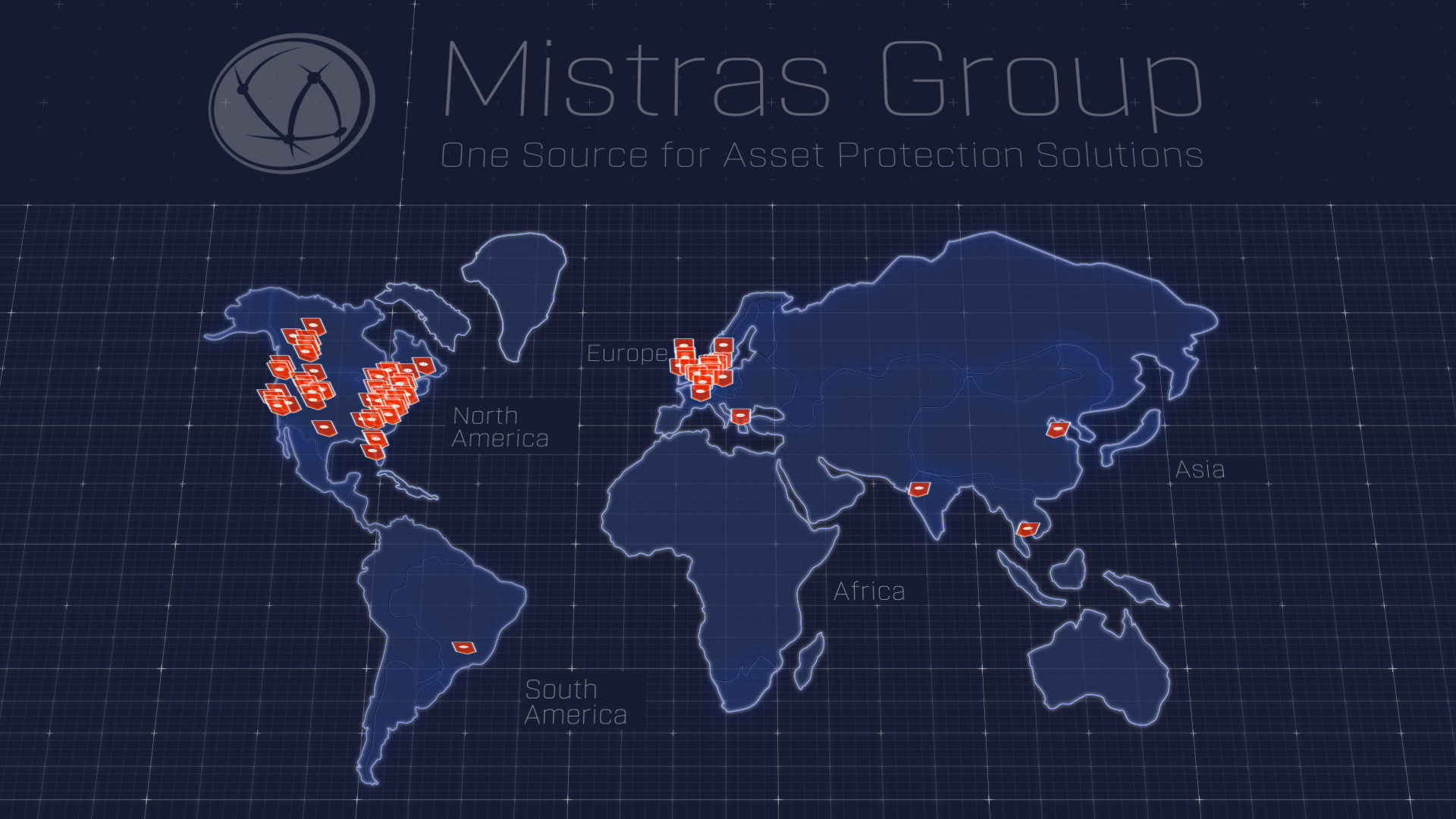The image size is (1456, 819).
Task: Select the India location marker
Action: tap(919, 488)
